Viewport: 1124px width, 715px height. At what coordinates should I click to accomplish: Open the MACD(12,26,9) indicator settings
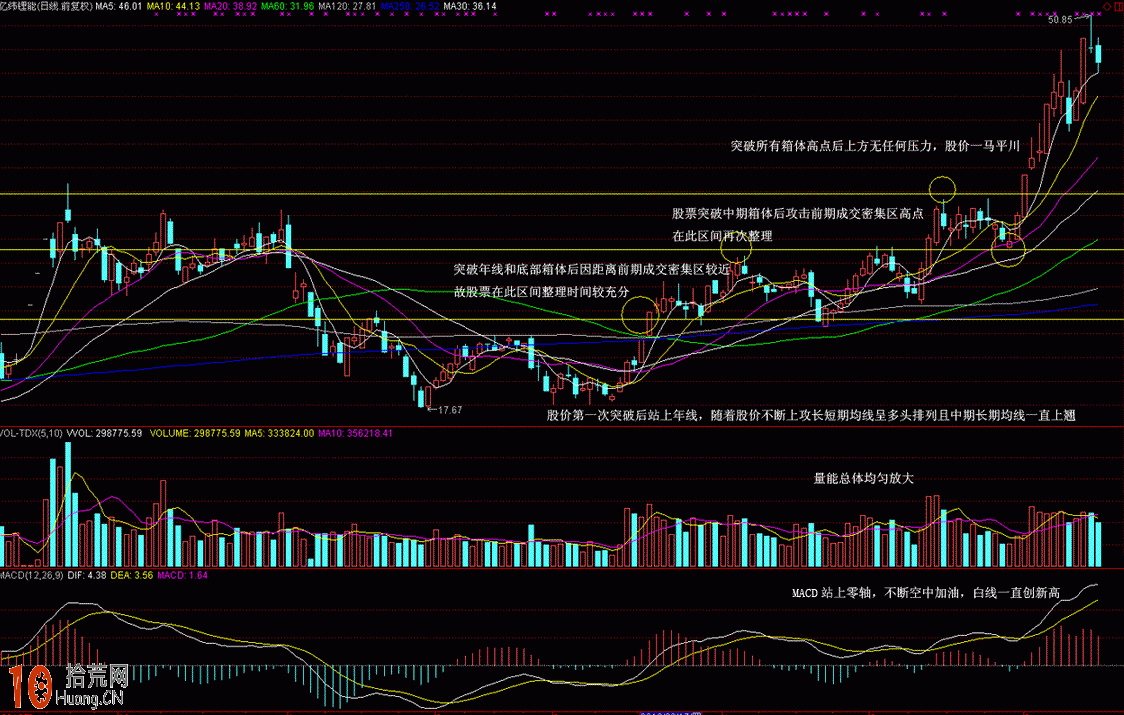pos(32,576)
